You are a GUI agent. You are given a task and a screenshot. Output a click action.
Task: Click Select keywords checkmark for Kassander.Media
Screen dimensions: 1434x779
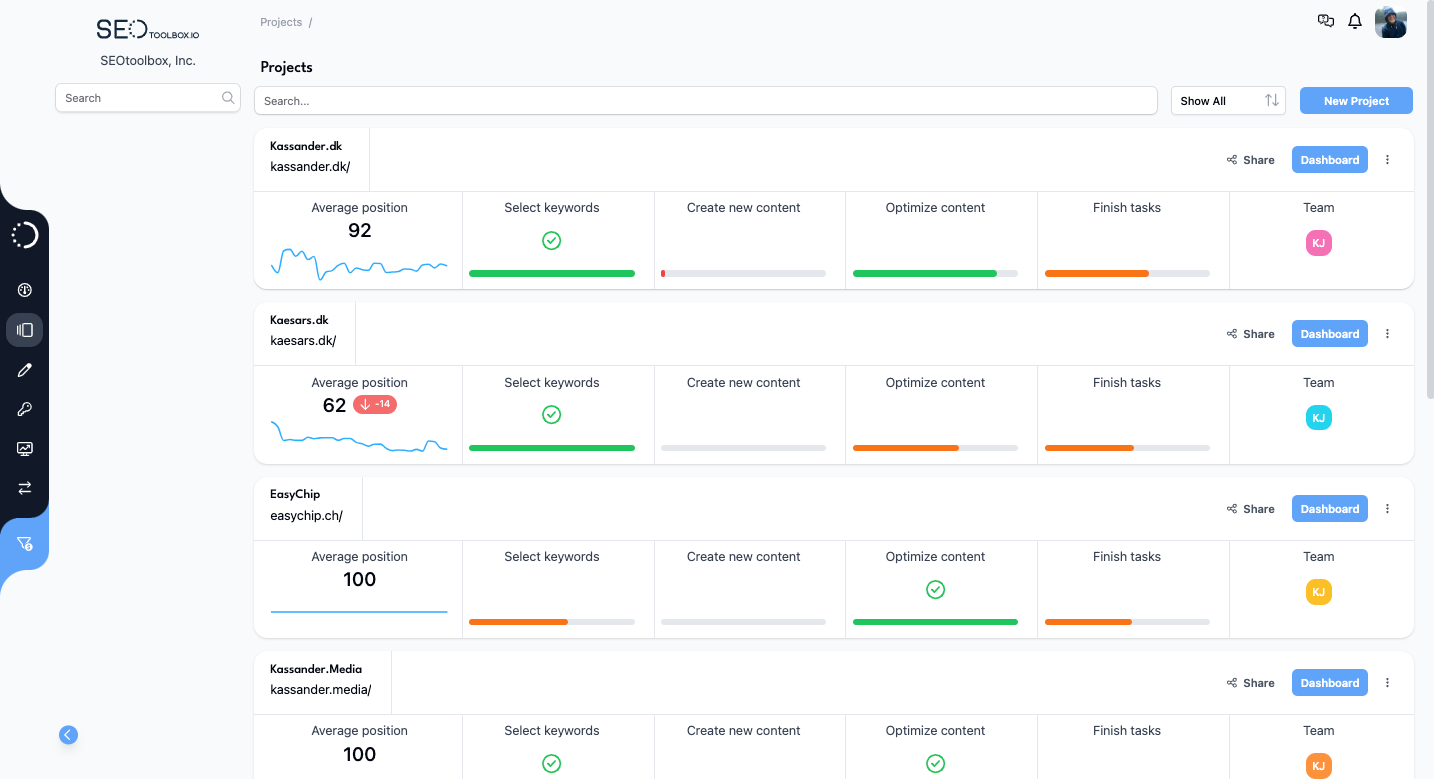click(x=551, y=763)
